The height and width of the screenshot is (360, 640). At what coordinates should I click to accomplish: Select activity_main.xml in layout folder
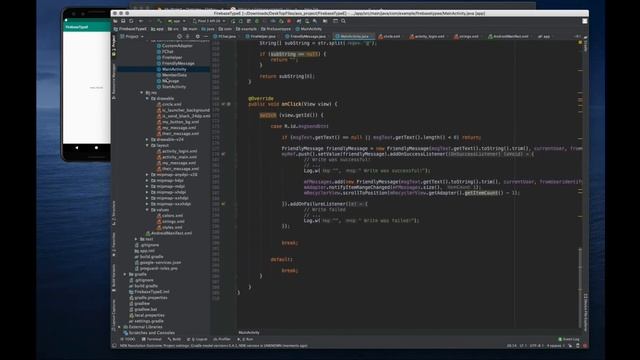[x=176, y=157]
